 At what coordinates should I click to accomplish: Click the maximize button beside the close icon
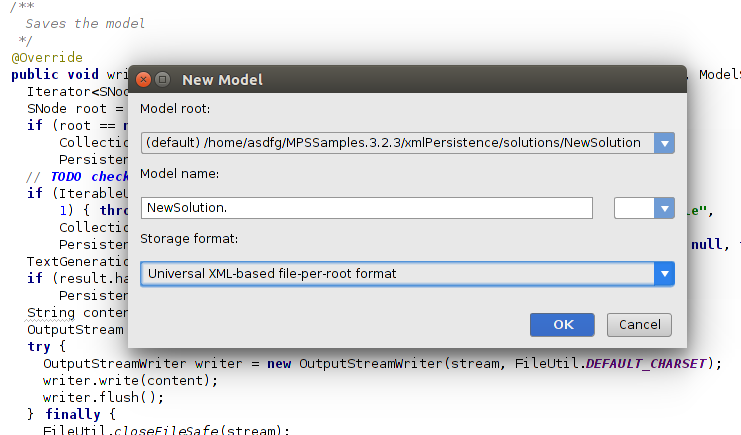pos(162,80)
